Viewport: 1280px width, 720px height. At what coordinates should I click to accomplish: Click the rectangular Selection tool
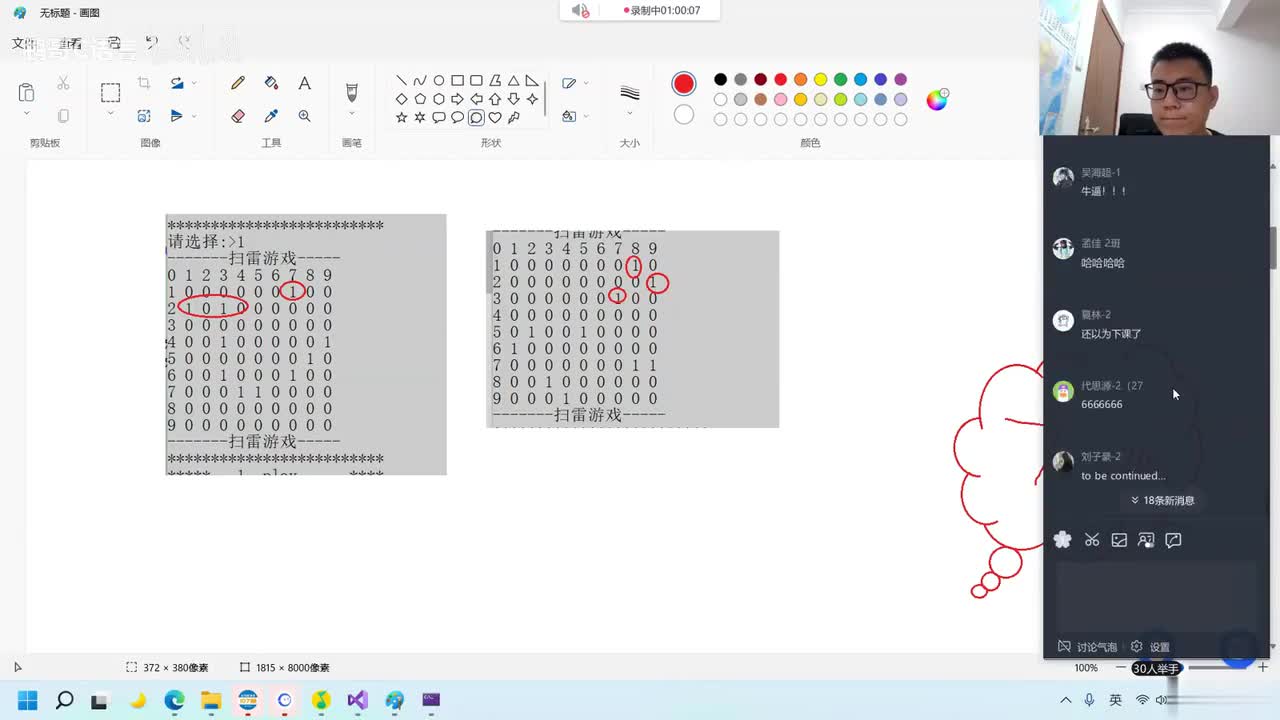coord(110,93)
